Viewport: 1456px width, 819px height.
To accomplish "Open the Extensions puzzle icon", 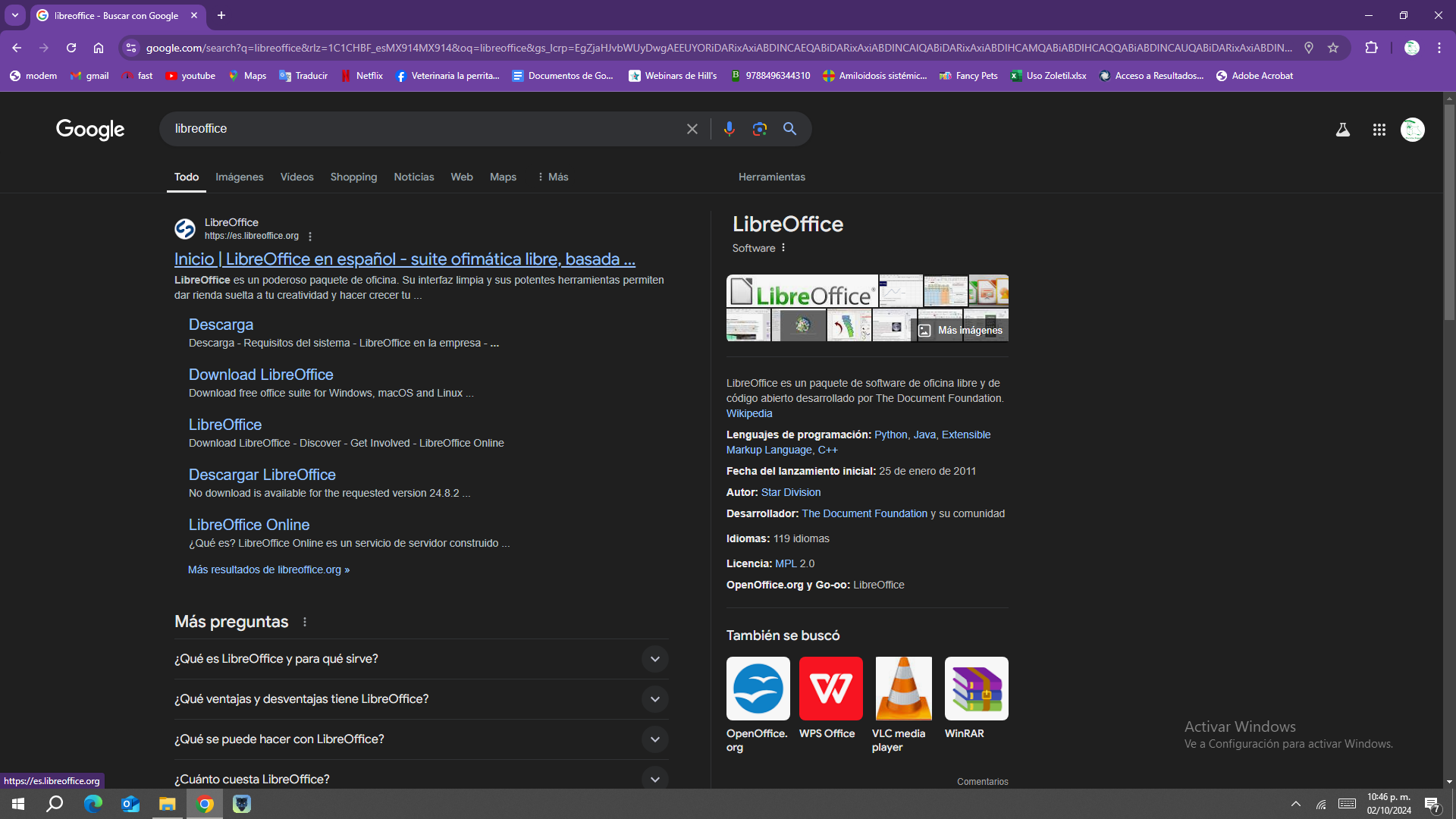I will click(x=1371, y=48).
